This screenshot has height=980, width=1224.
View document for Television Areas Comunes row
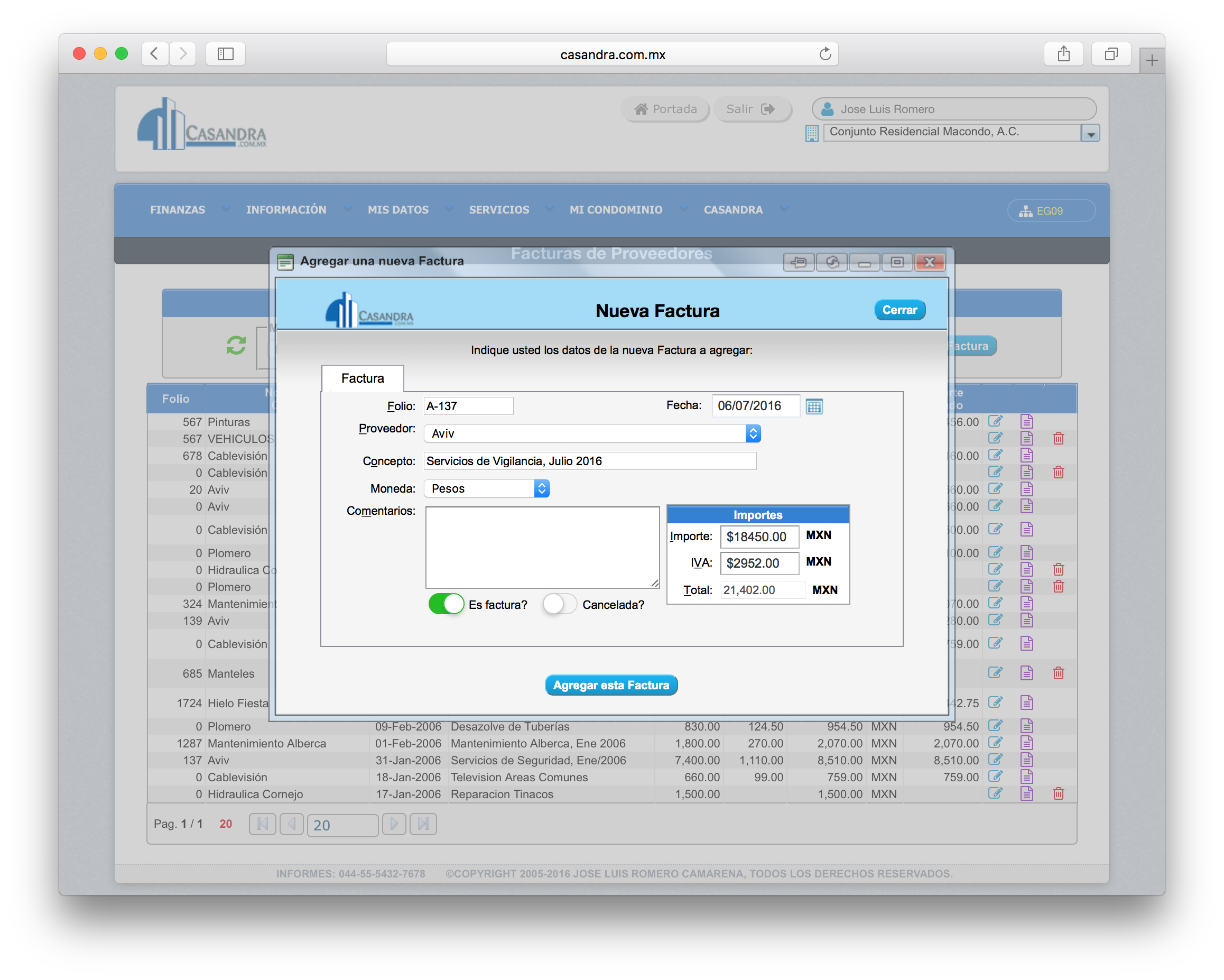point(1026,776)
